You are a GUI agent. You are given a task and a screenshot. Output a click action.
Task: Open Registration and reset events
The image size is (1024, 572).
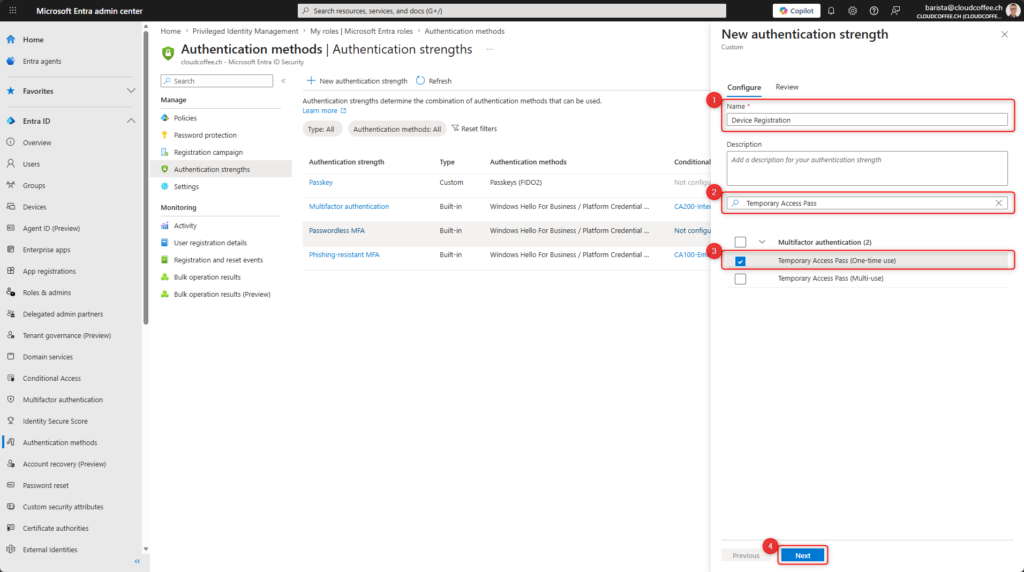(218, 260)
